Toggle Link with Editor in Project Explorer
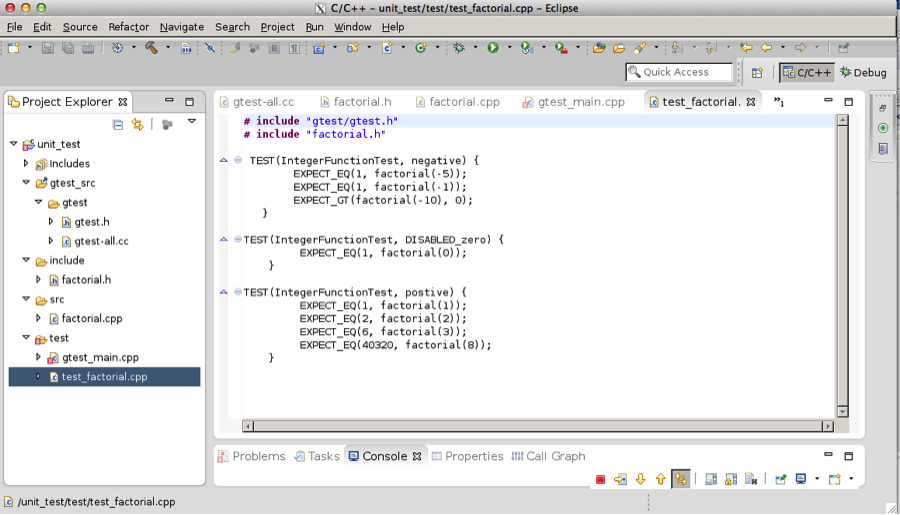The height and width of the screenshot is (515, 900). tap(137, 125)
